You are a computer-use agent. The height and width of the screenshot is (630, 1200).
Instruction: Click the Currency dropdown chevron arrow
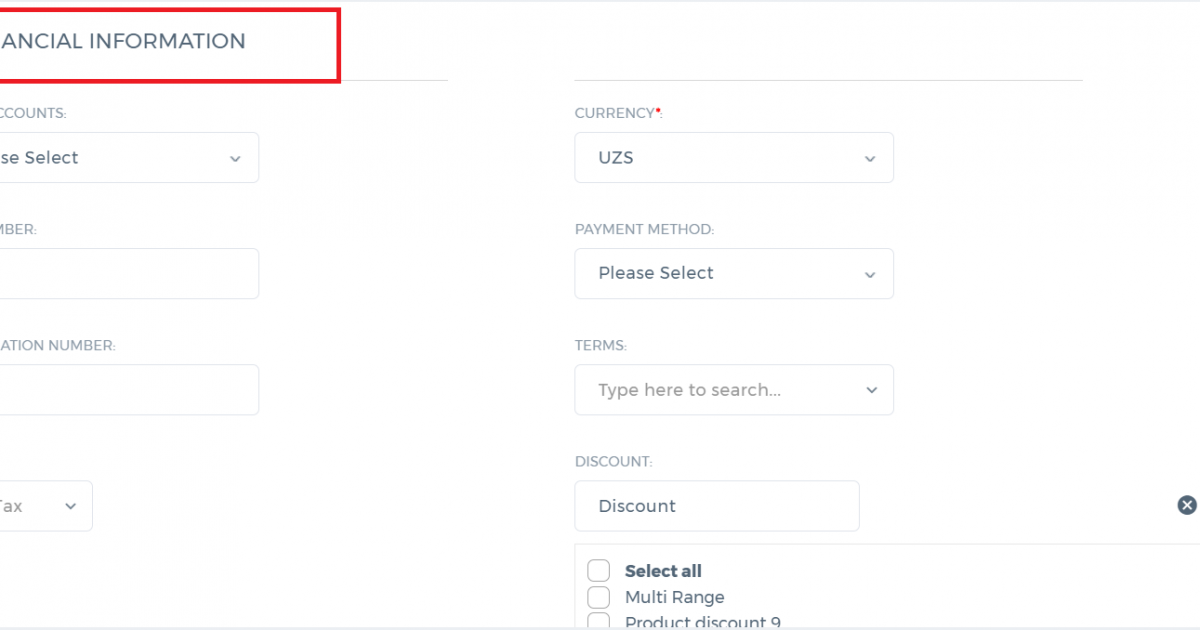tap(870, 159)
